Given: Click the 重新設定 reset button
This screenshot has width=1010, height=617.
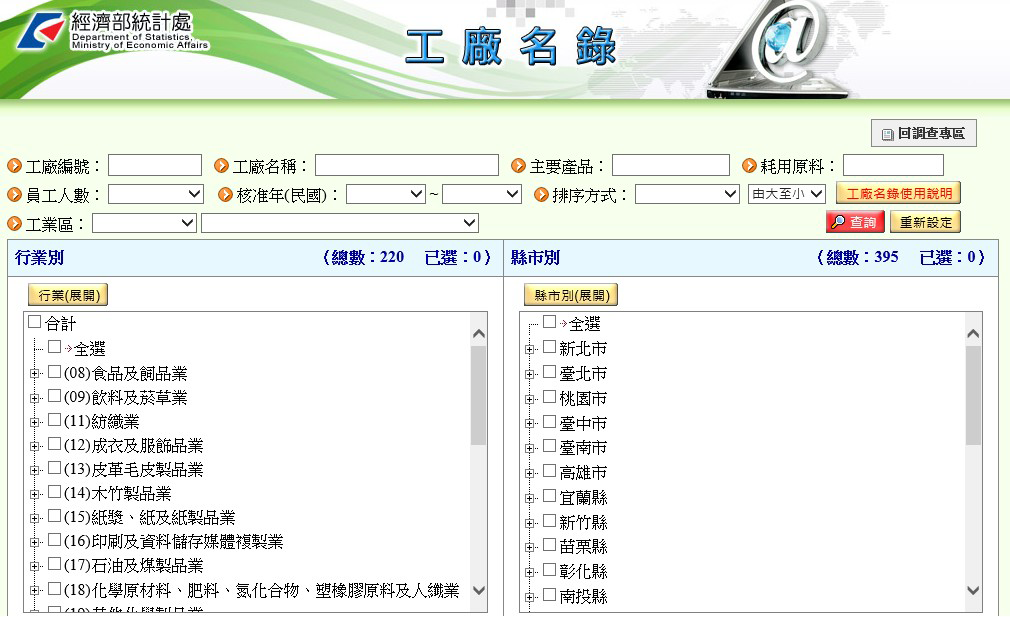Looking at the screenshot, I should tap(925, 222).
